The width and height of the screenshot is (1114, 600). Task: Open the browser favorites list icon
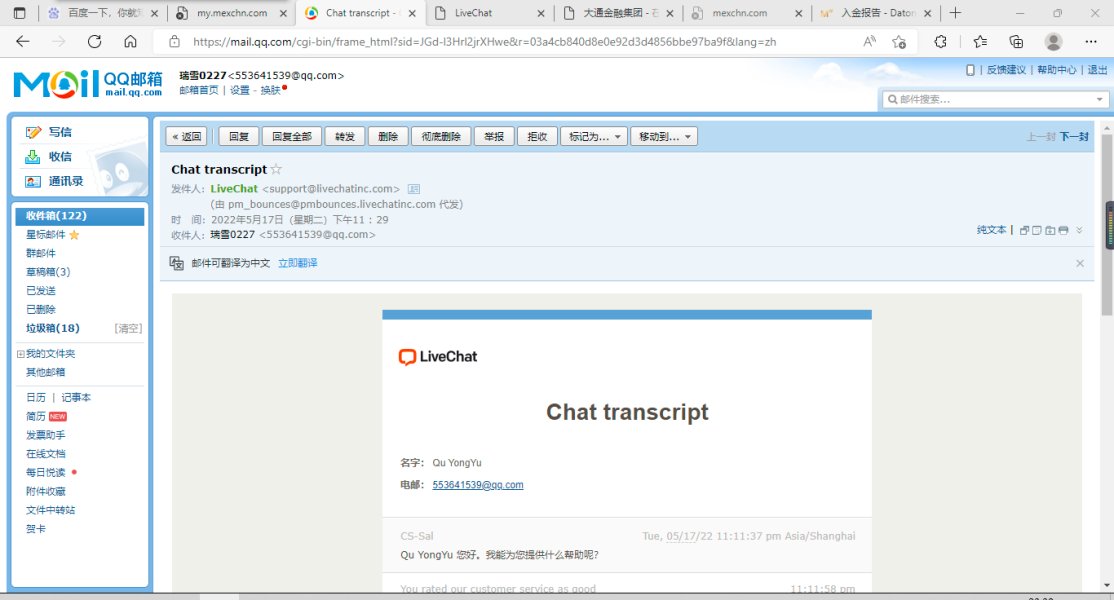tap(980, 42)
